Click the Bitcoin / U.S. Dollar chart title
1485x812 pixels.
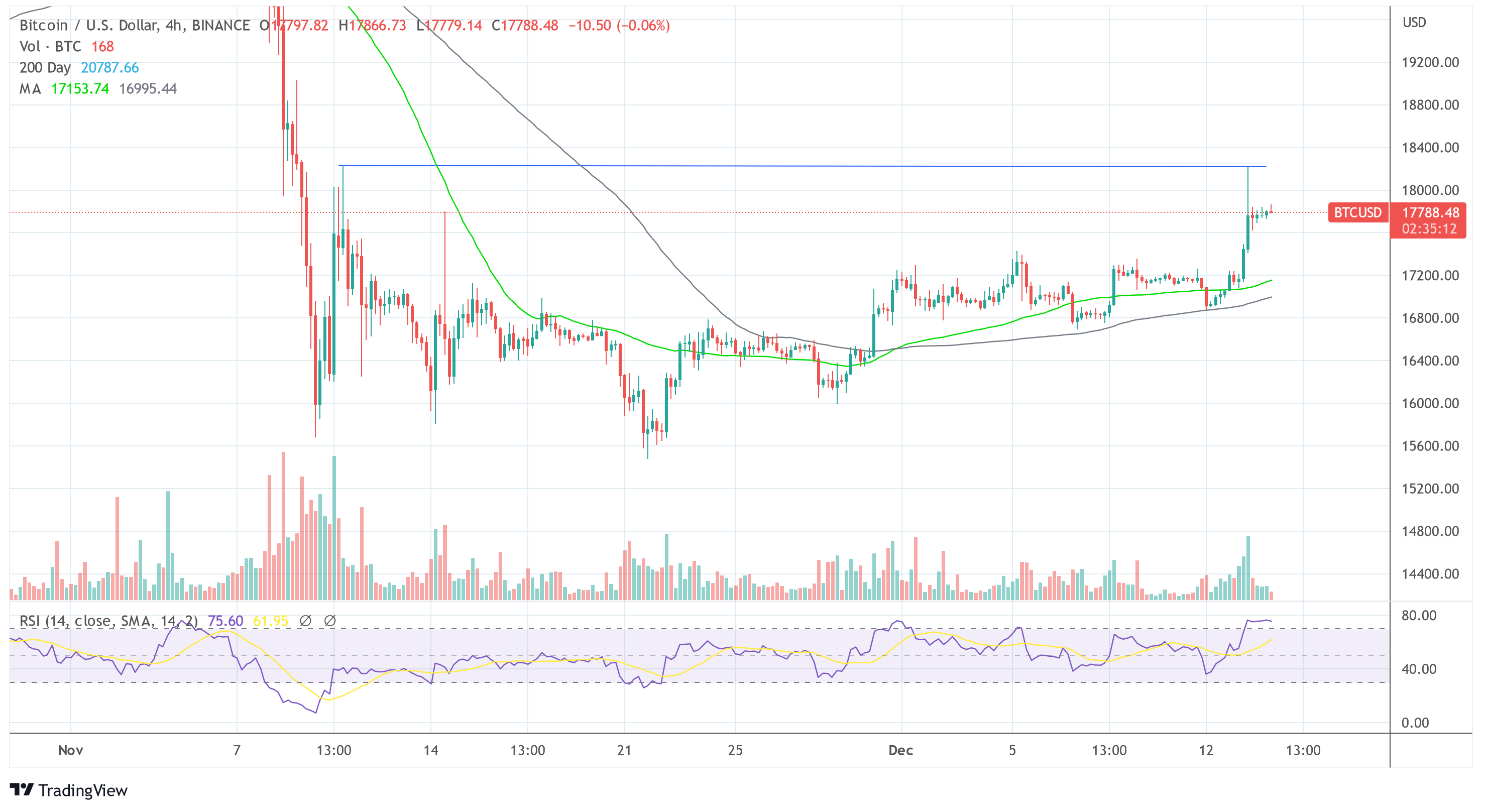coord(135,25)
